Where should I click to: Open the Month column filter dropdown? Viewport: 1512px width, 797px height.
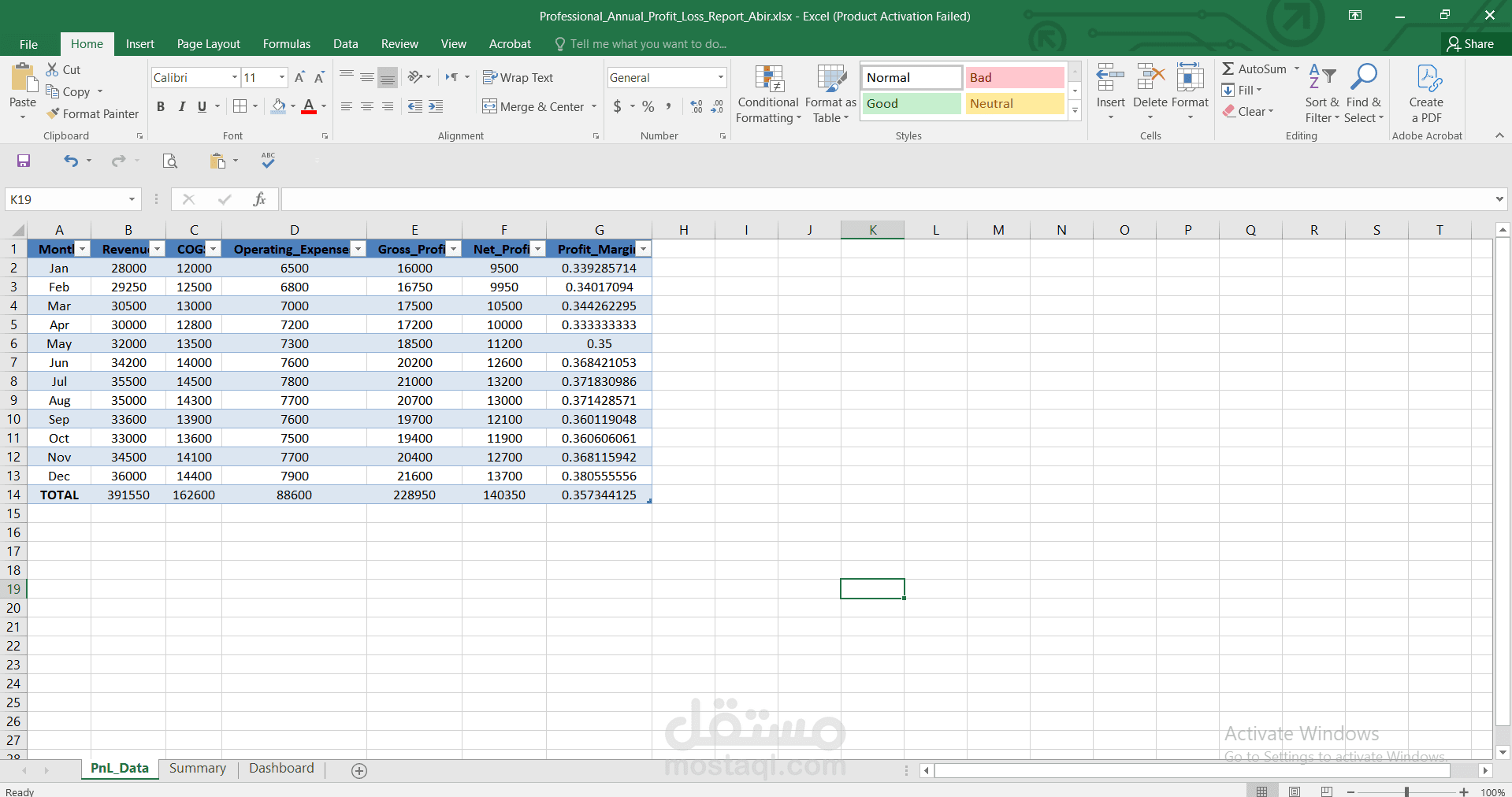click(82, 249)
